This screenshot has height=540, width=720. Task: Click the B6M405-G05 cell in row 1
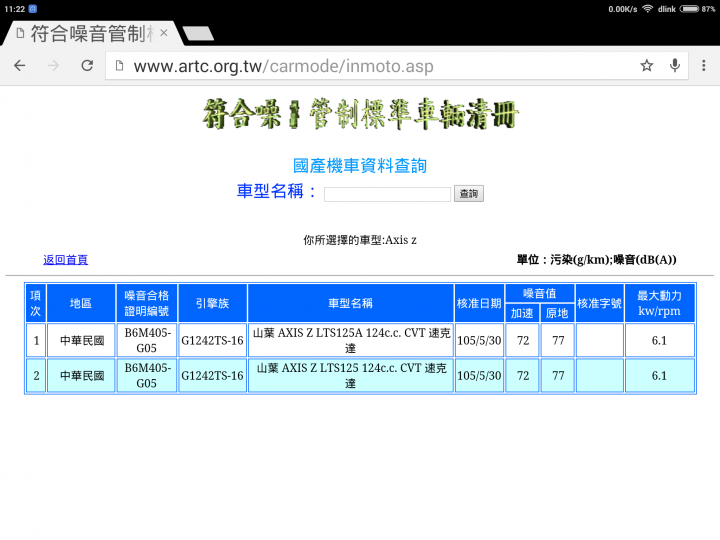(146, 340)
